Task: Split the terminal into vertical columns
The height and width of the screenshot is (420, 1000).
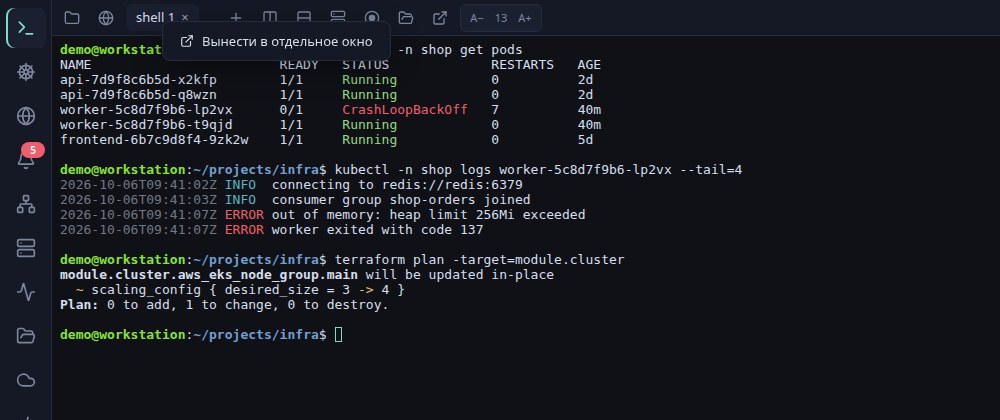Action: 270,18
